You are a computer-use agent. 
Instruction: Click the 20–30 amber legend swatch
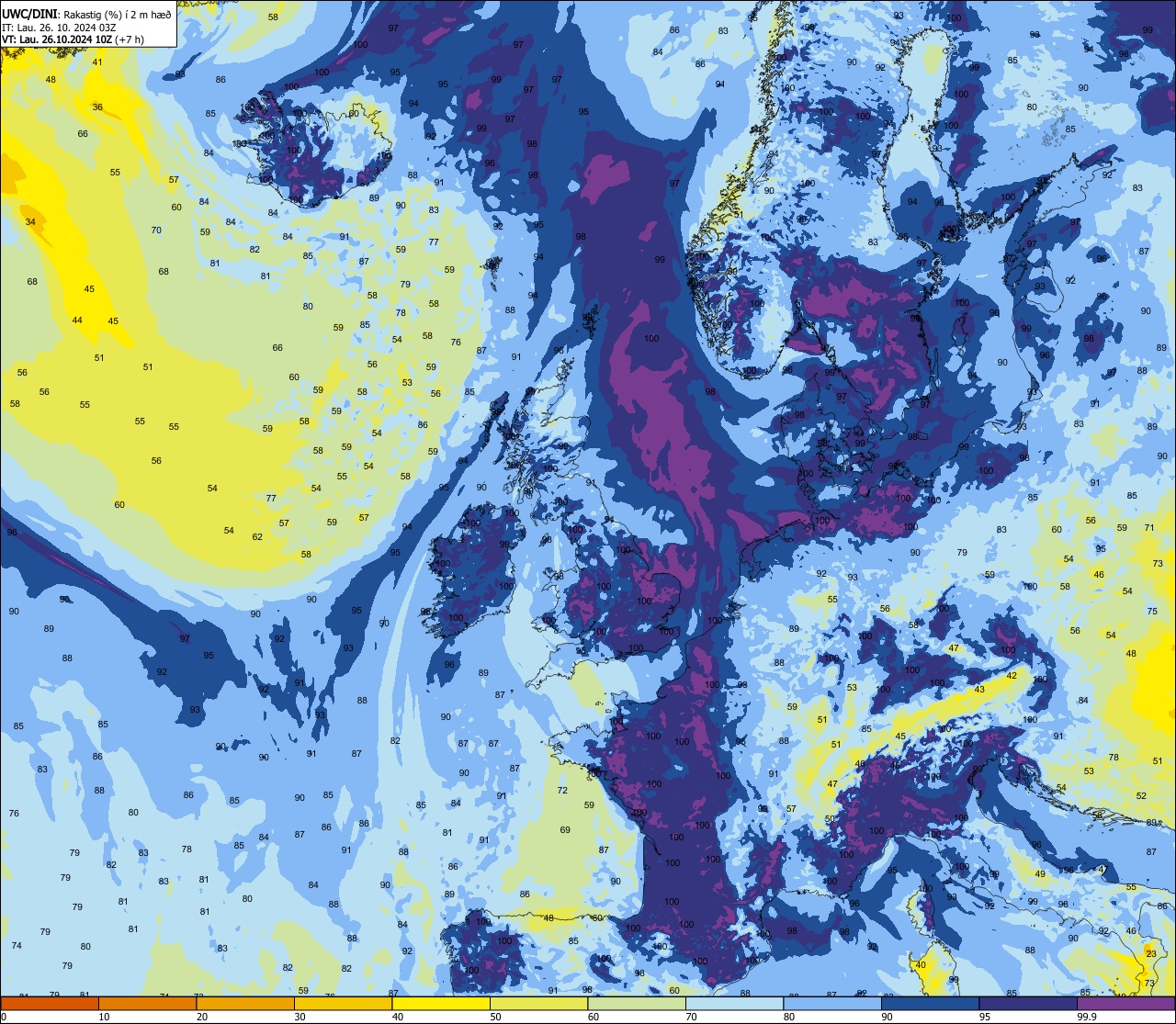pyautogui.click(x=245, y=1003)
